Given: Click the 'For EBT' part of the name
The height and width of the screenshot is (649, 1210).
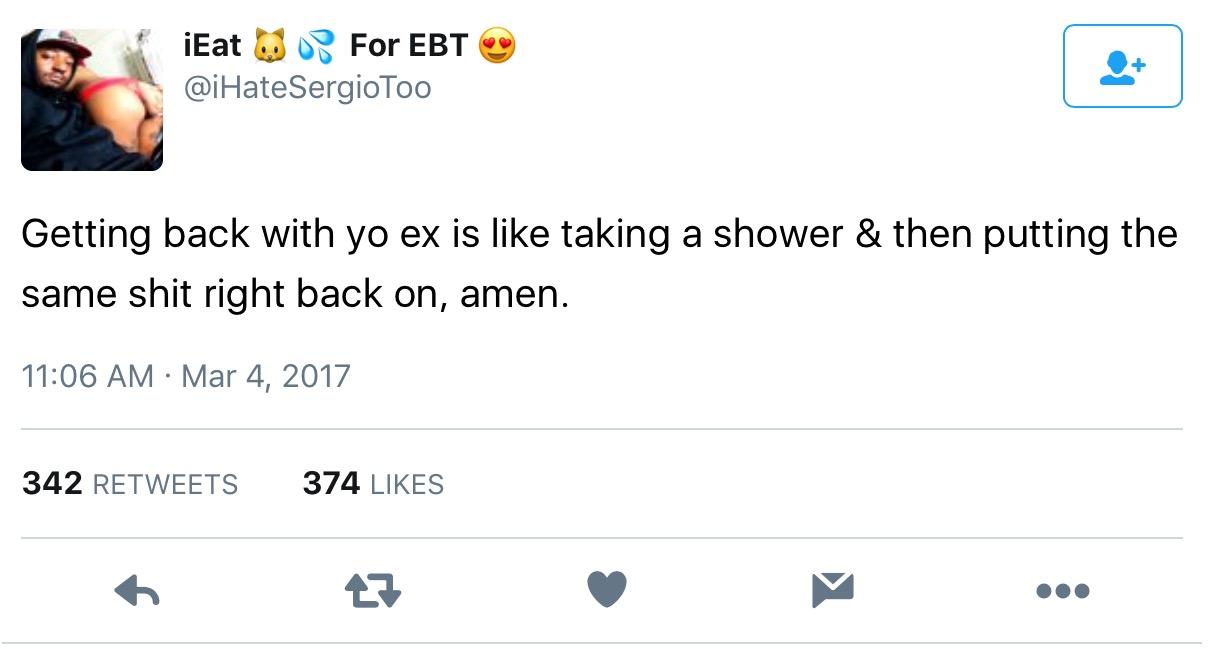Looking at the screenshot, I should point(408,46).
